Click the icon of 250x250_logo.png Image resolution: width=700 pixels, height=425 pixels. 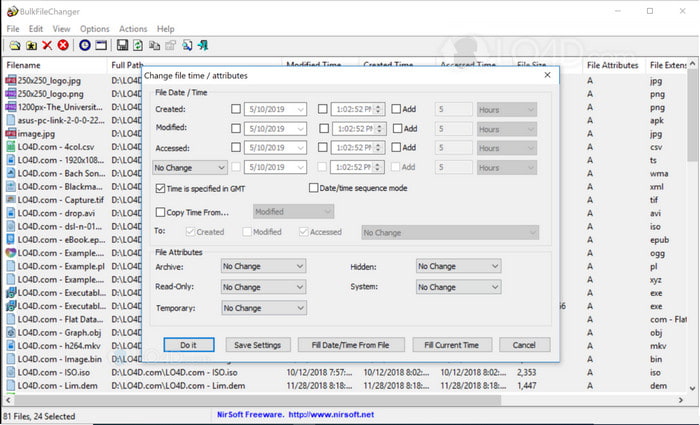click(x=11, y=94)
